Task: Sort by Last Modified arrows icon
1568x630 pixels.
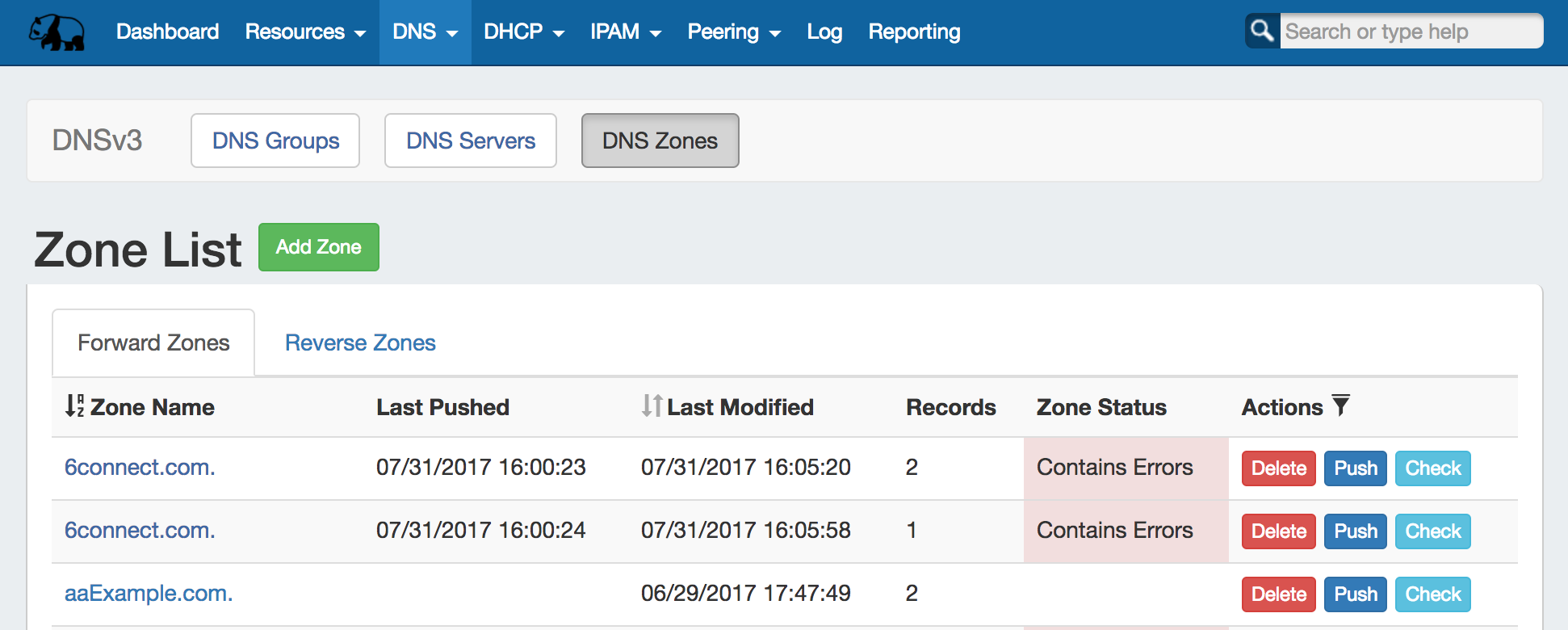Action: (x=652, y=405)
